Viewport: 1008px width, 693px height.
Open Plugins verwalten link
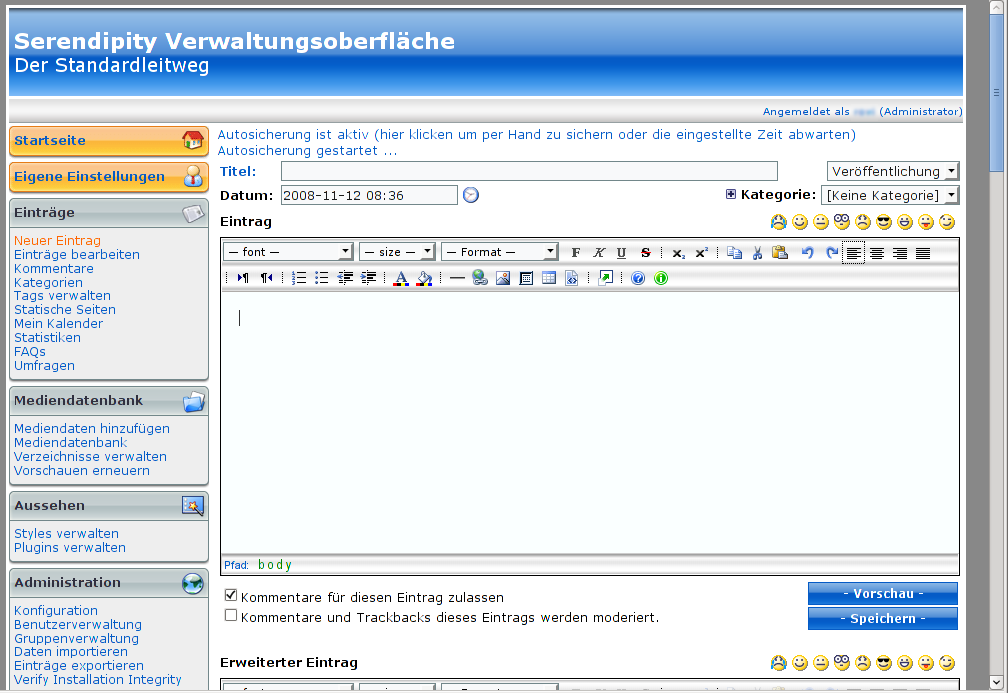tap(70, 548)
